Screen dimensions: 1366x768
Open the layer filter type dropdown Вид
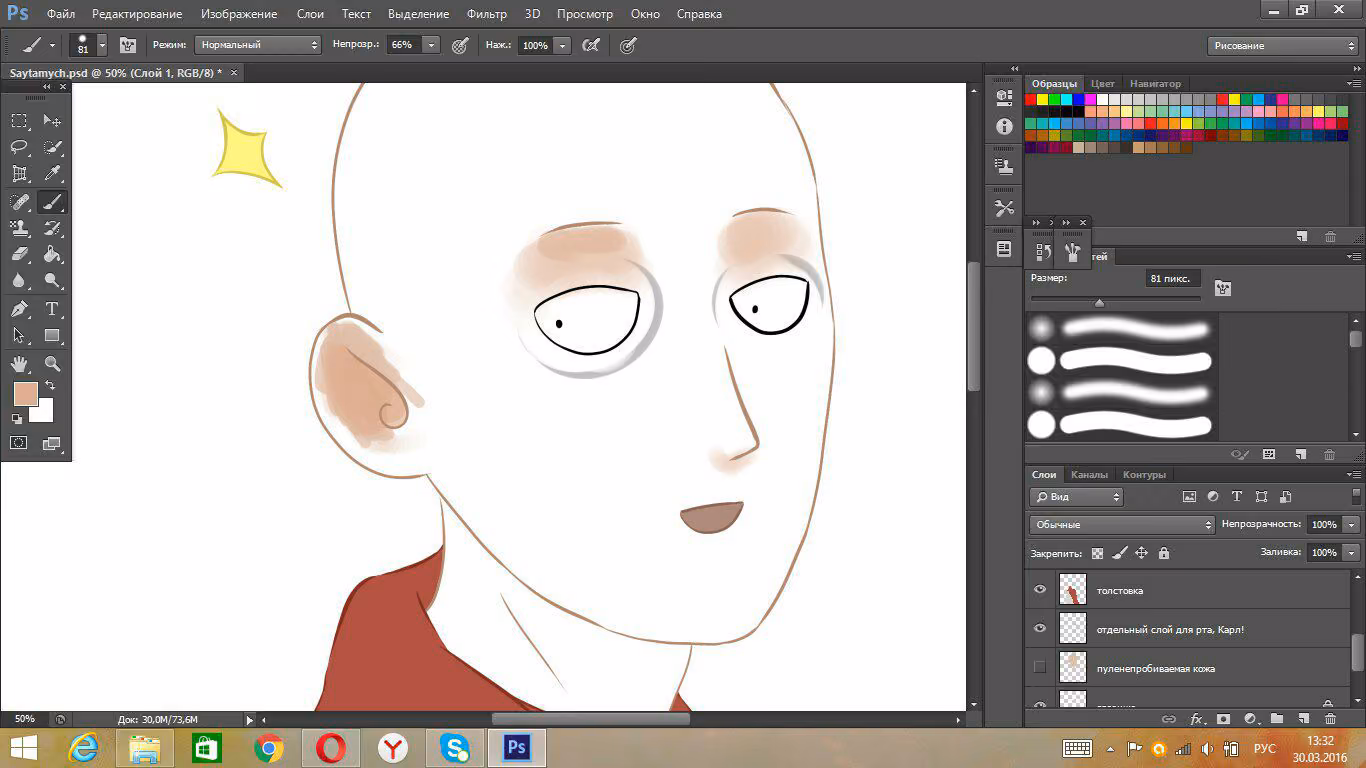tap(1077, 497)
